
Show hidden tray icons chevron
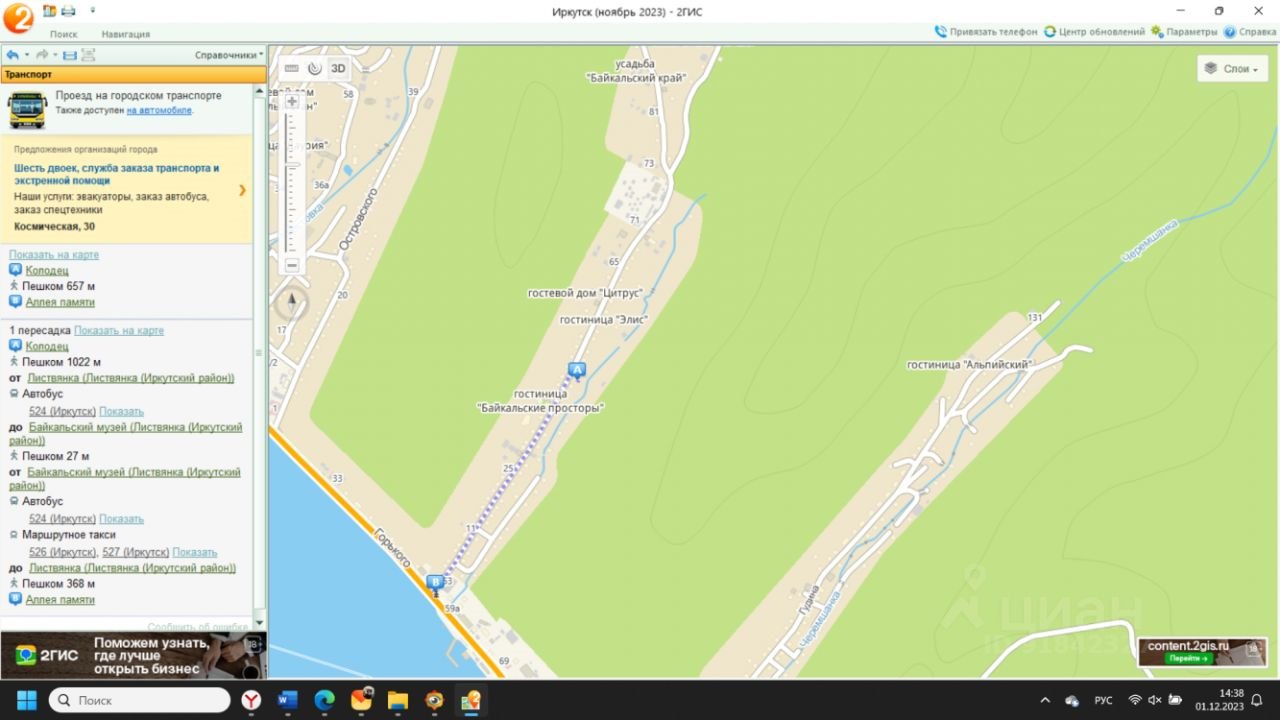1045,700
